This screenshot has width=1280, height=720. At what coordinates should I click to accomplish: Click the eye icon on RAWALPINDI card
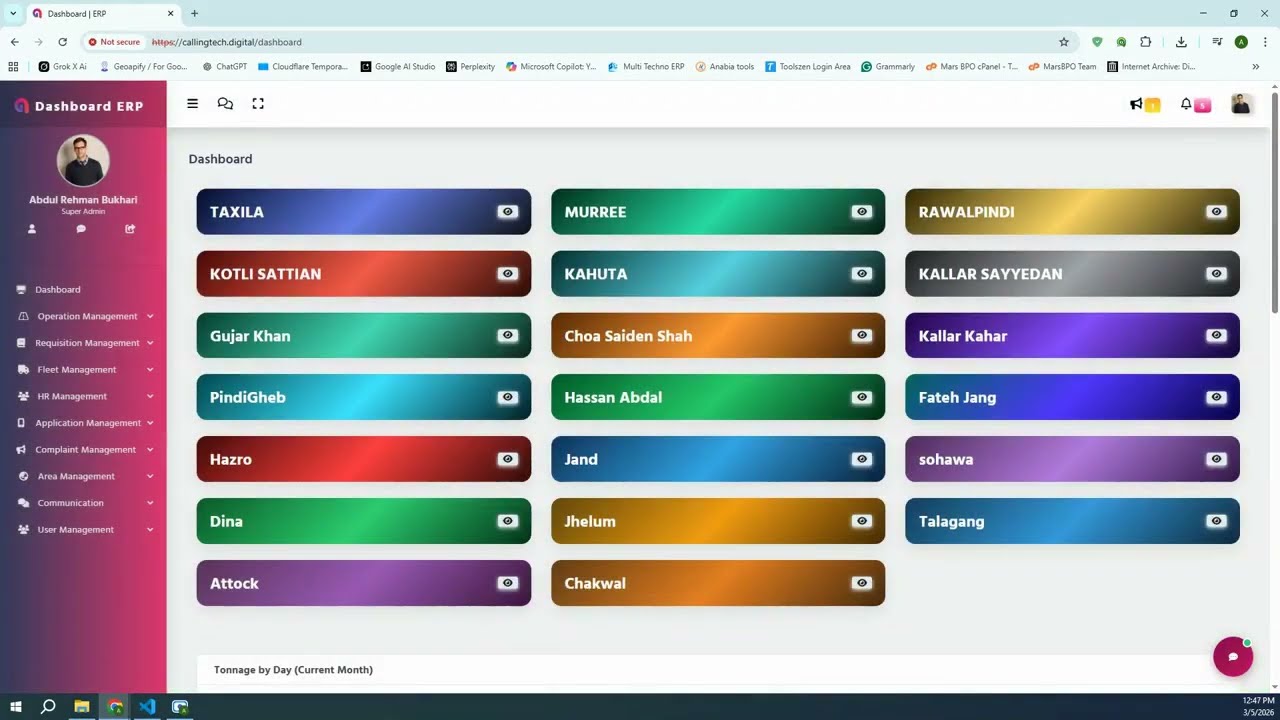tap(1216, 212)
